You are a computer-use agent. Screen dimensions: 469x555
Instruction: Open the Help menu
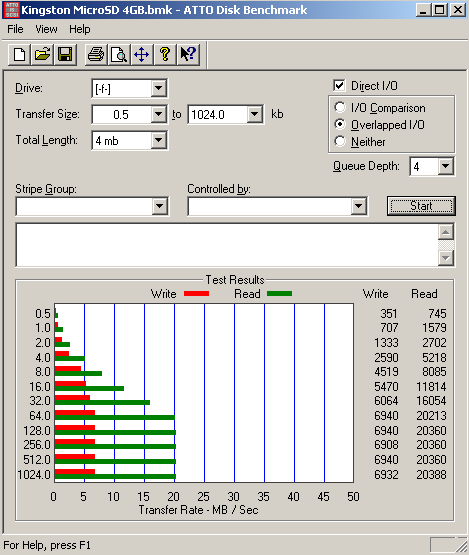[x=80, y=29]
